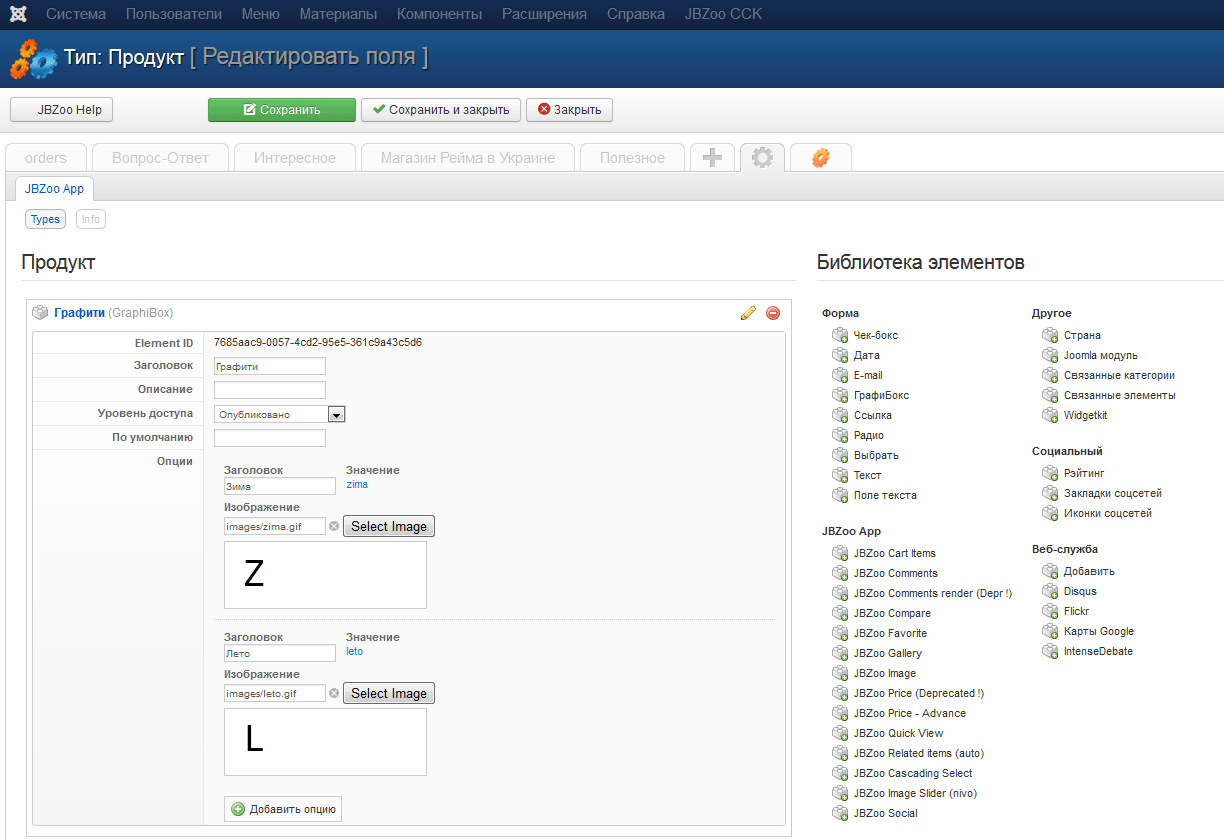
Task: Click the Добавить опцию button
Action: (285, 809)
